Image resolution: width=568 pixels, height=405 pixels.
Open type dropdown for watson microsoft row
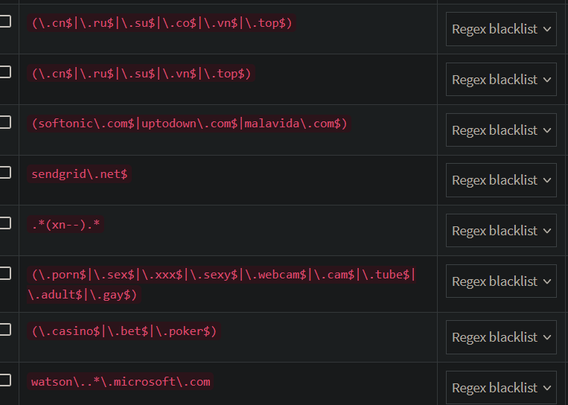501,388
